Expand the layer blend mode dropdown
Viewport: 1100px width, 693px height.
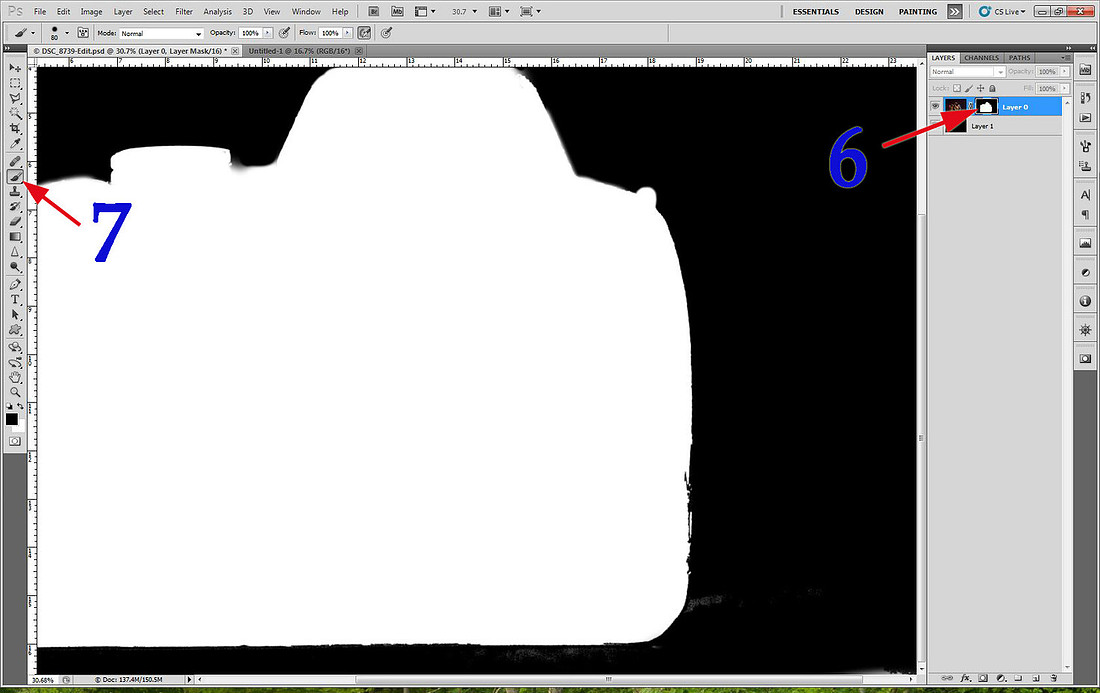(x=967, y=72)
